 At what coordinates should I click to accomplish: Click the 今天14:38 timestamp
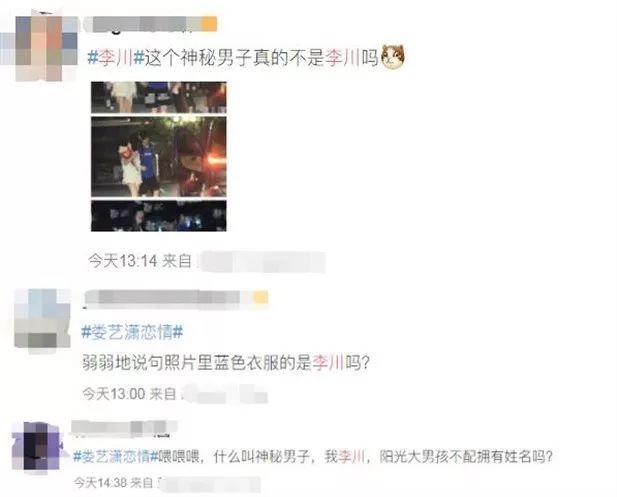tap(100, 482)
